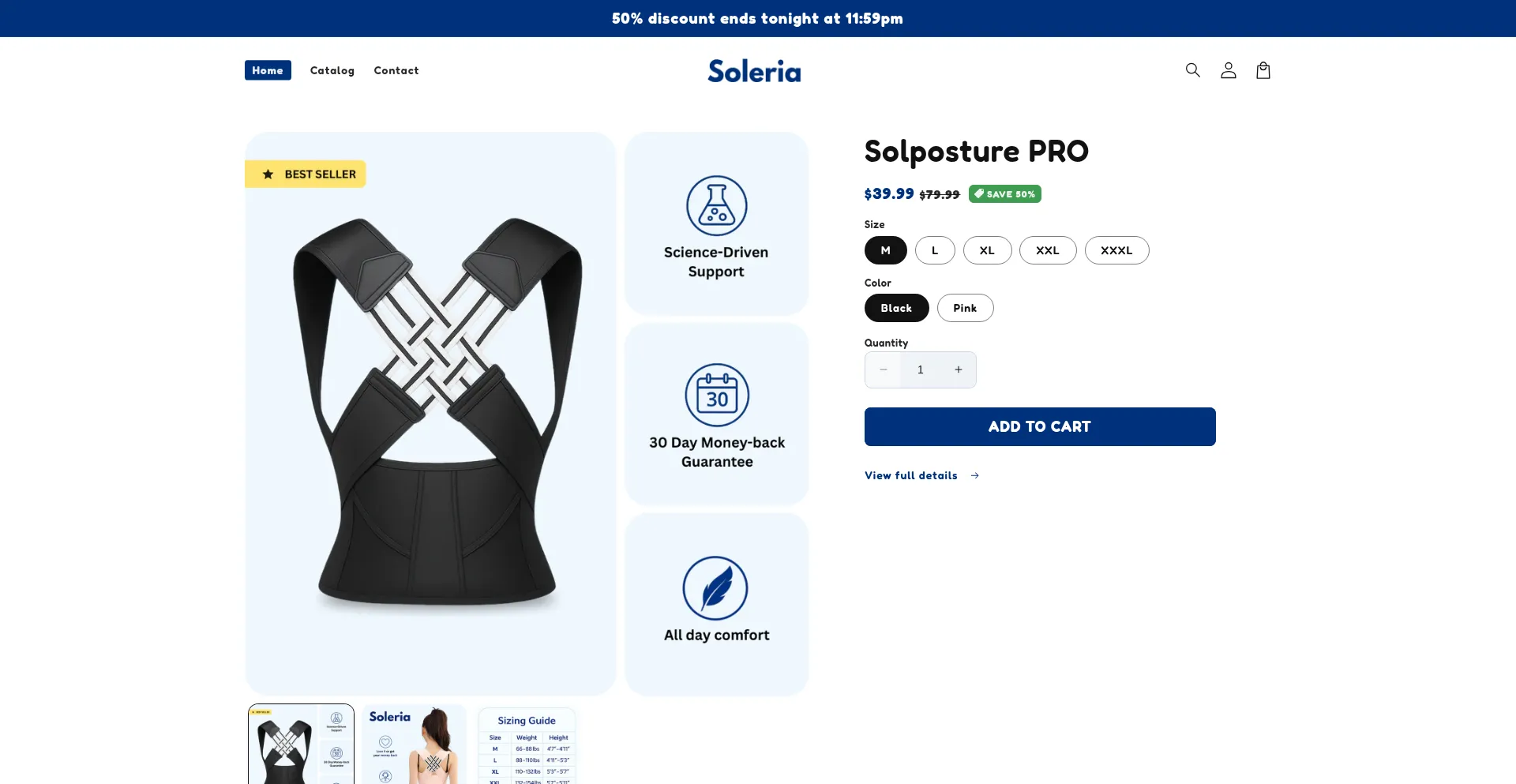
Task: Select size XXL option
Action: tap(1048, 250)
